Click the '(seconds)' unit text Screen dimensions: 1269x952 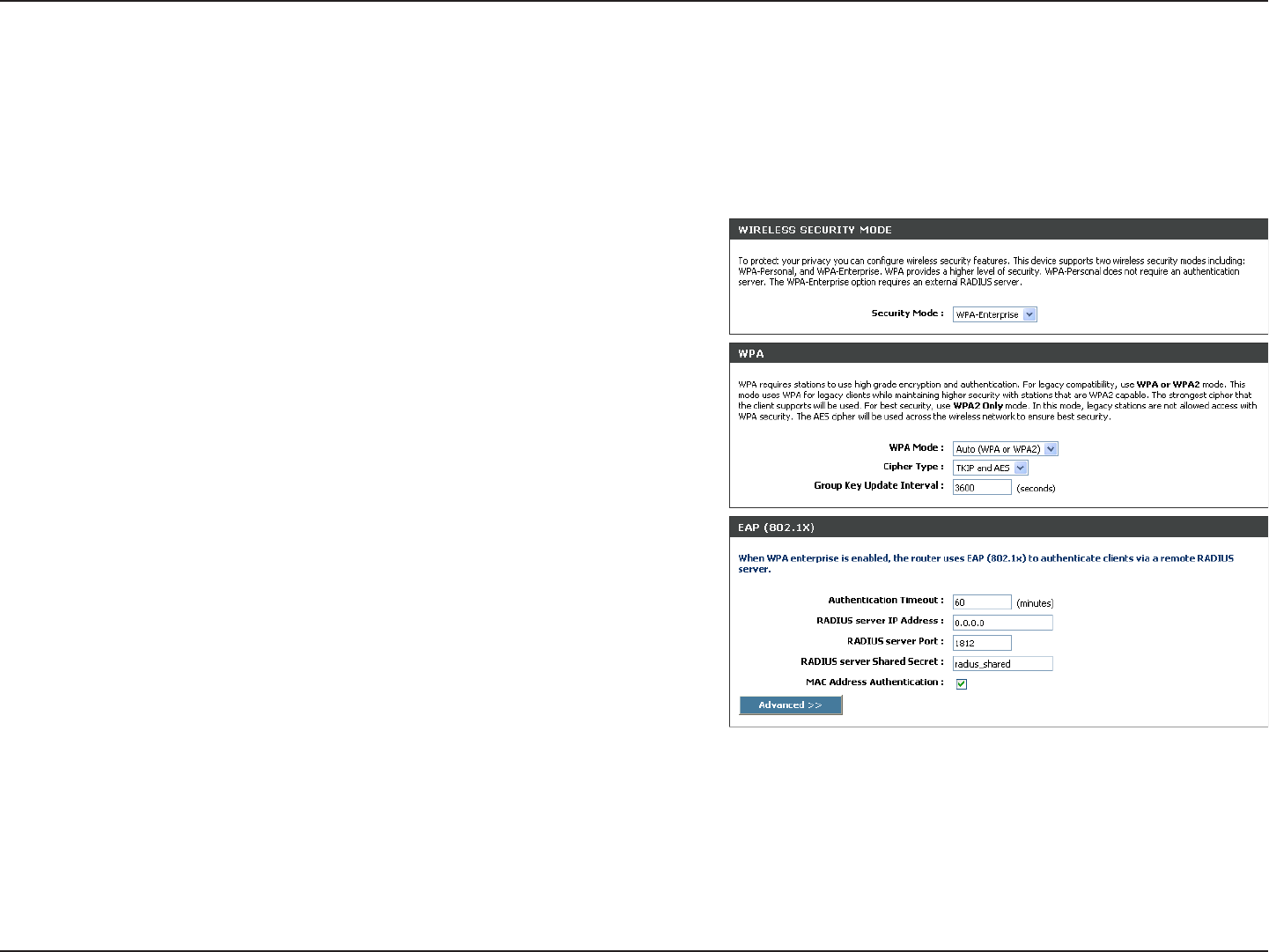click(x=1036, y=489)
